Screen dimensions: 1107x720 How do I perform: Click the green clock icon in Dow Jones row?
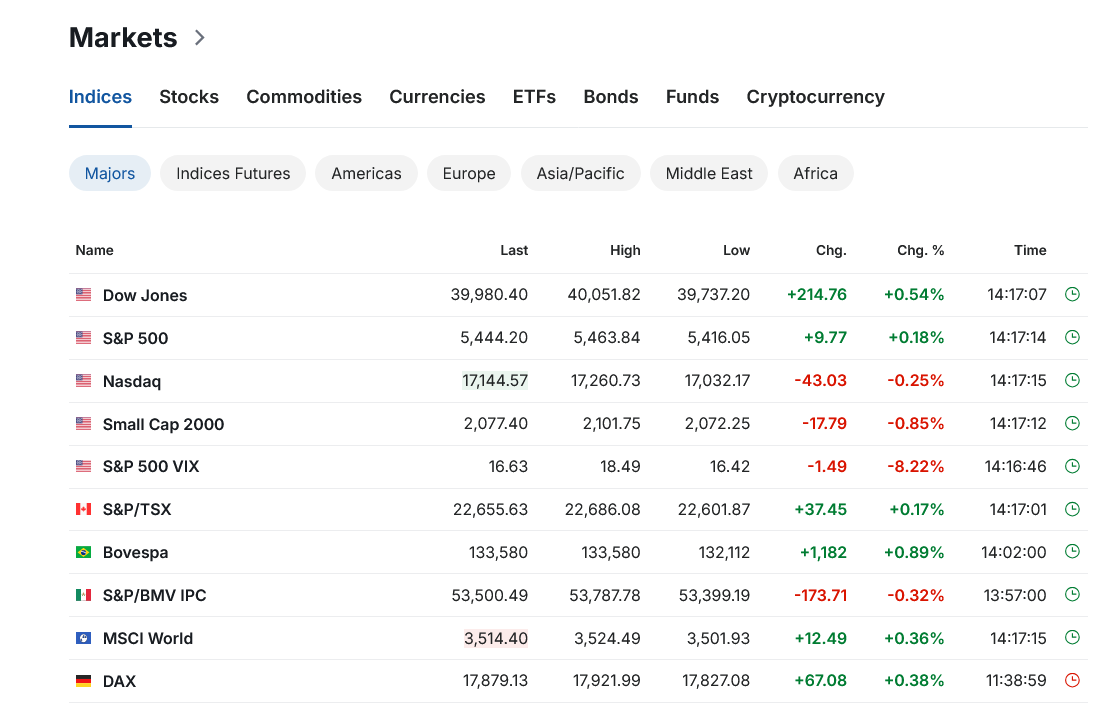(x=1072, y=295)
